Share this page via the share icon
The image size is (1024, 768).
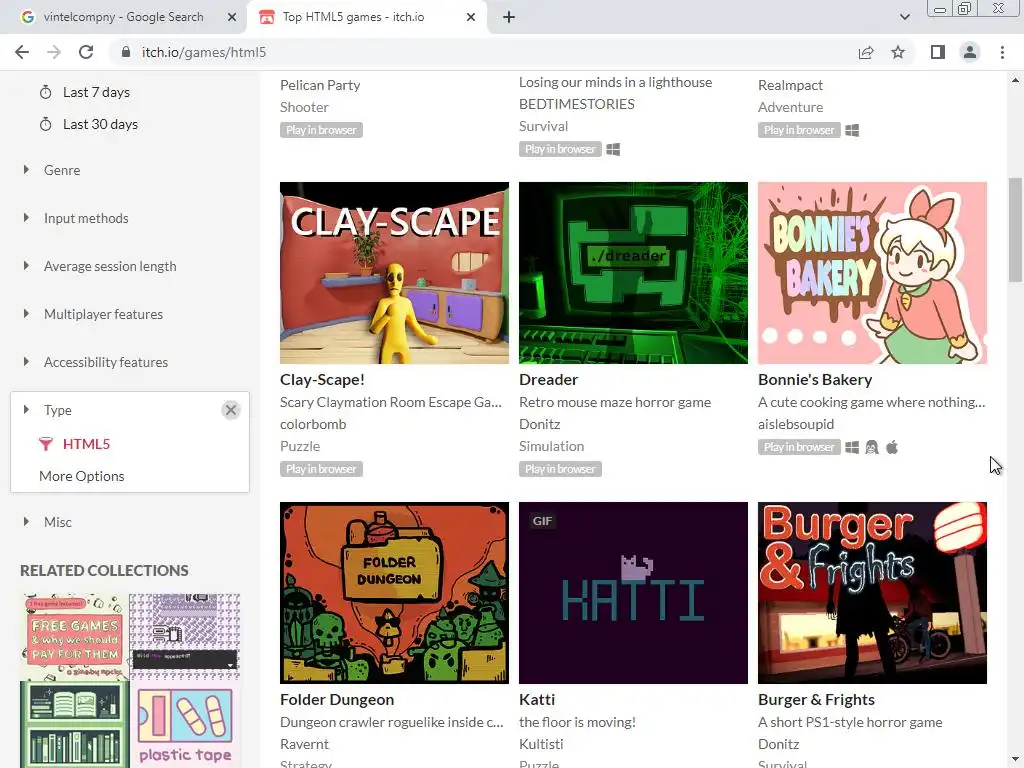[x=866, y=52]
